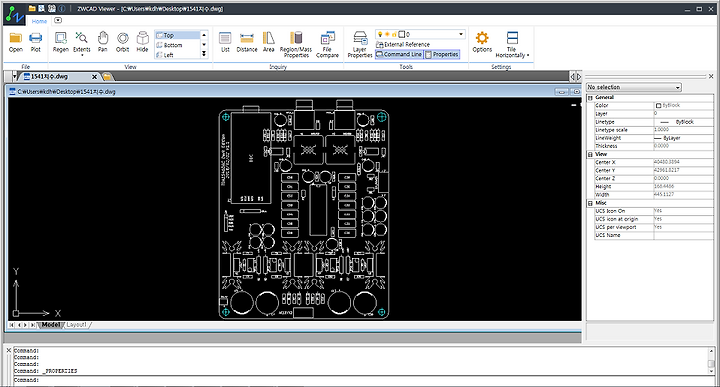Switch to the Layout1 tab
Screen dimensions: 720x387
click(76, 325)
